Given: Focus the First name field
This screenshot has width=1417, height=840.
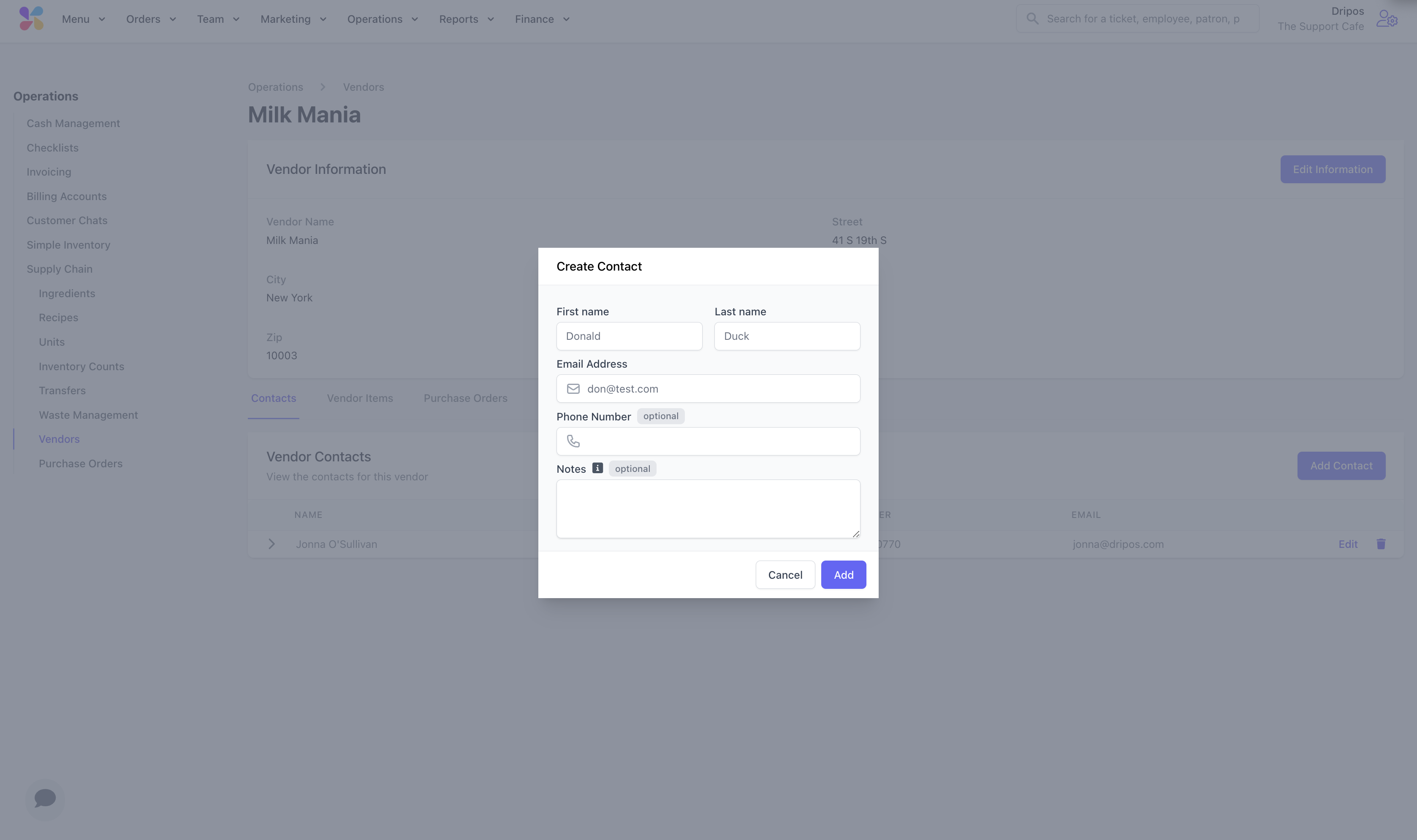Looking at the screenshot, I should click(629, 336).
